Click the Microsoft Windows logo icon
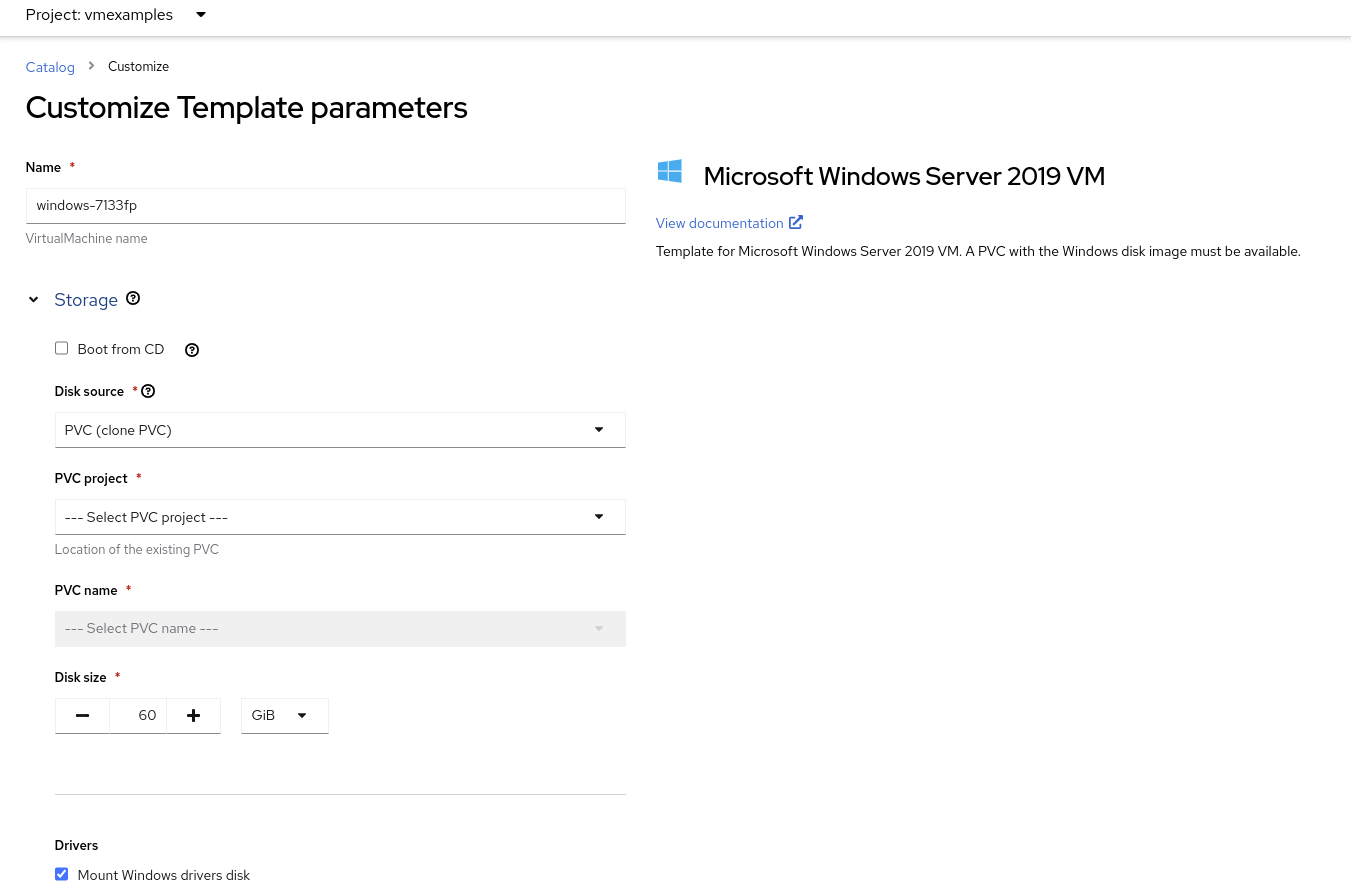1351x892 pixels. tap(669, 171)
